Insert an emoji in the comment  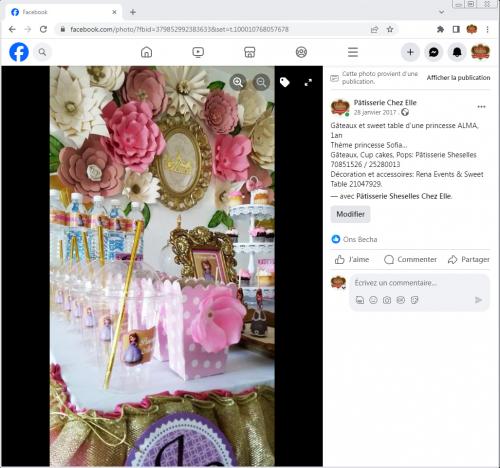pos(373,300)
